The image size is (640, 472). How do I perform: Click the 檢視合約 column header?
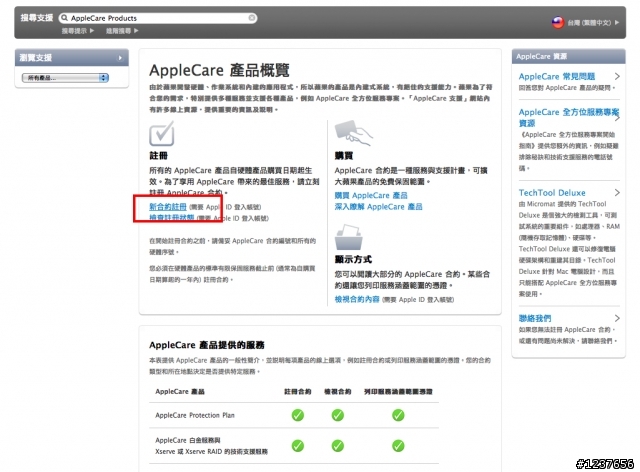coord(338,392)
